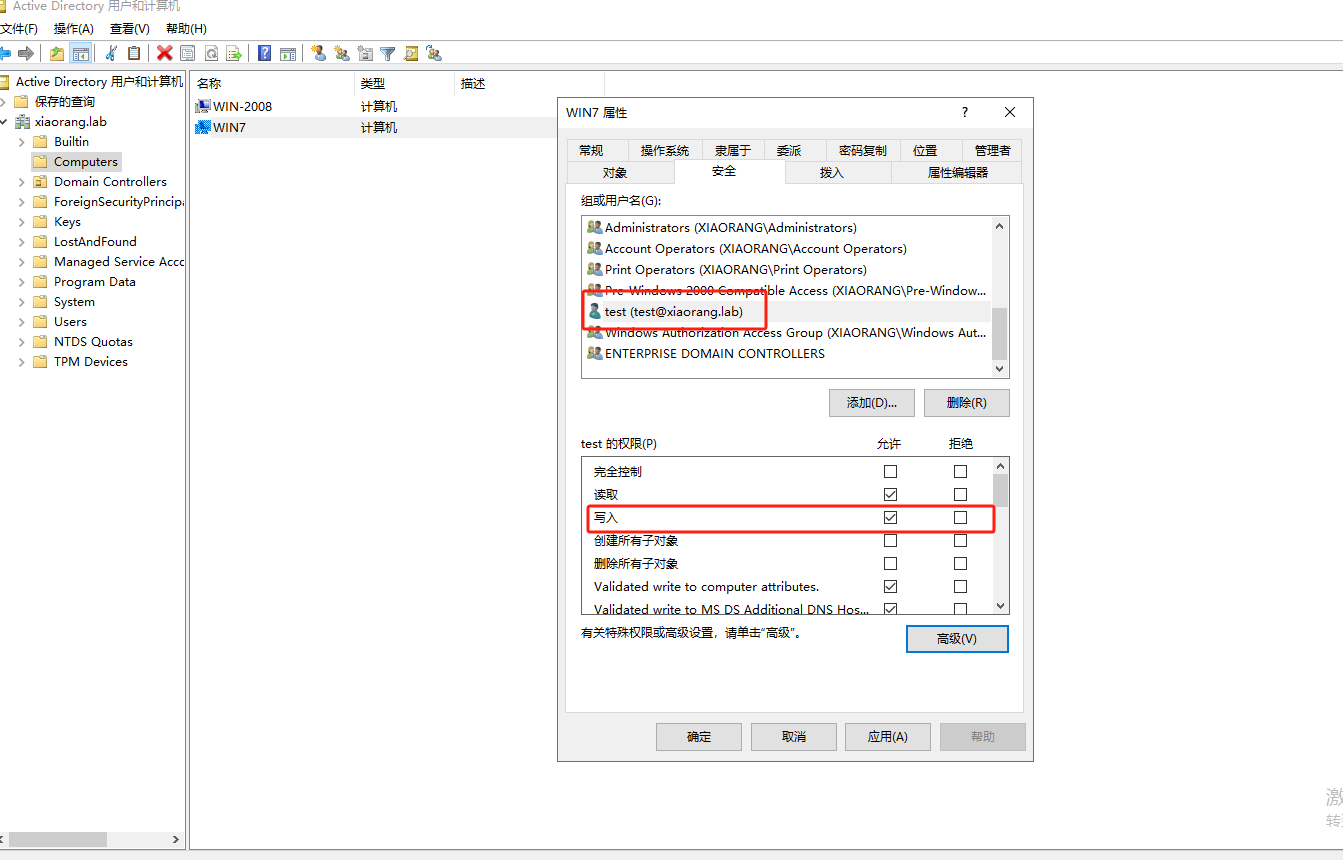Select the 名称 column header

point(273,84)
